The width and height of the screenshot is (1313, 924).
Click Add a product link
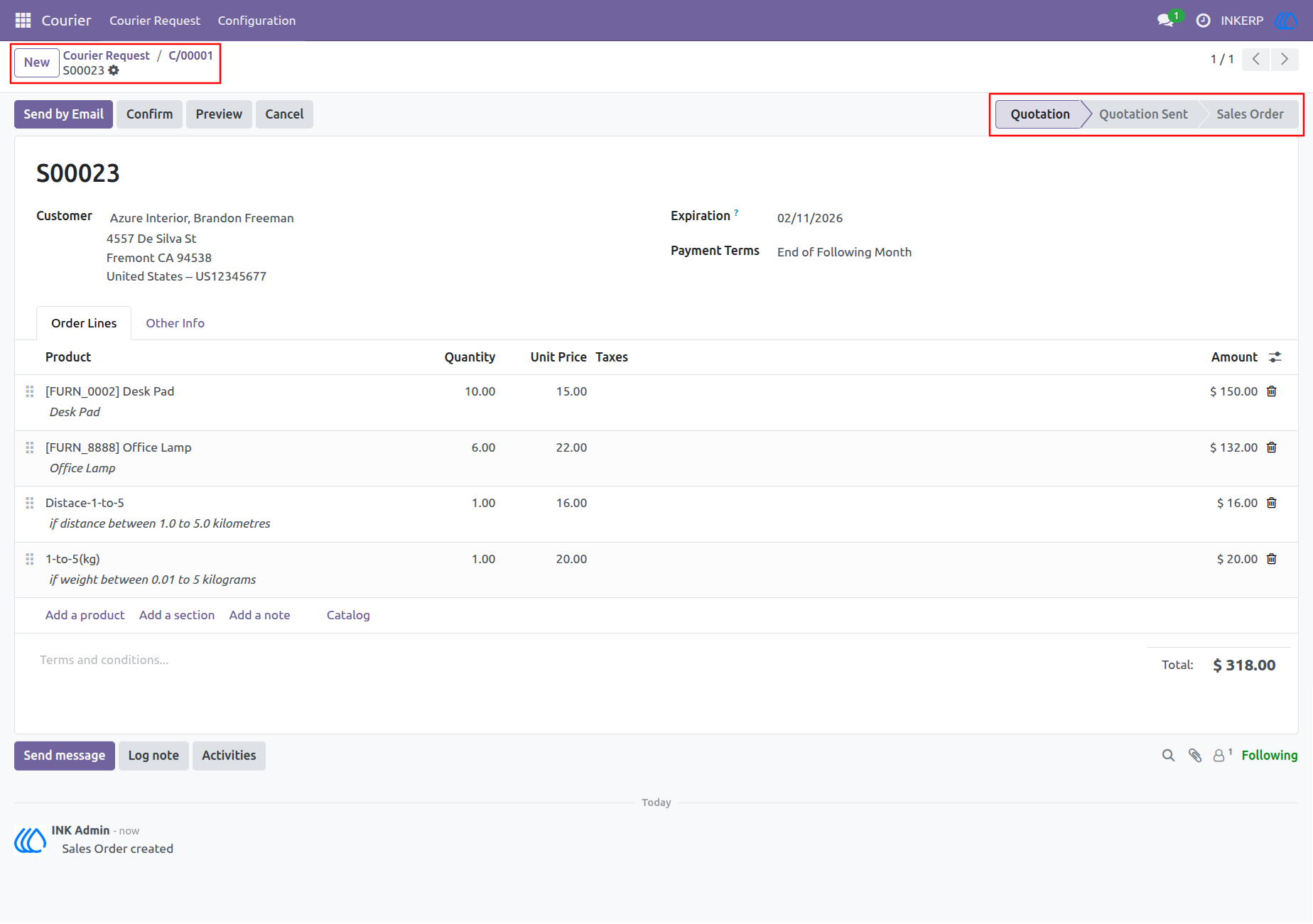point(85,615)
